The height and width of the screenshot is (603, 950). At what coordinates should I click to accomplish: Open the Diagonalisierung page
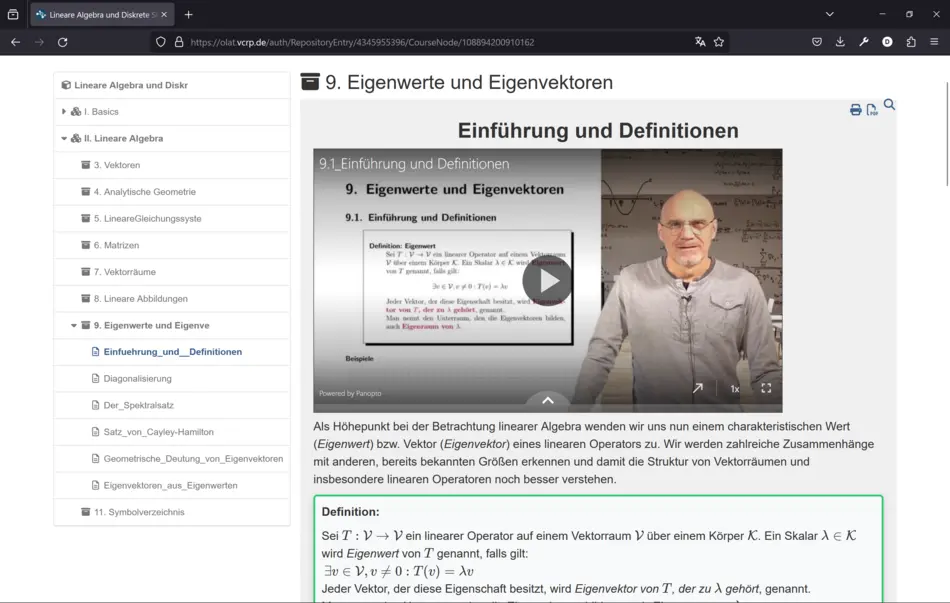click(x=137, y=379)
